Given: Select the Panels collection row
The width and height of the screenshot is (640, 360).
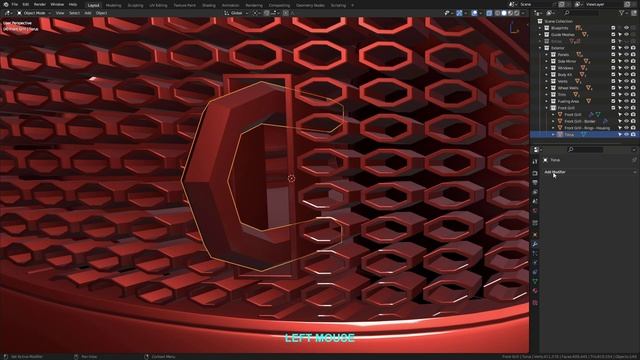Looking at the screenshot, I should coord(584,54).
